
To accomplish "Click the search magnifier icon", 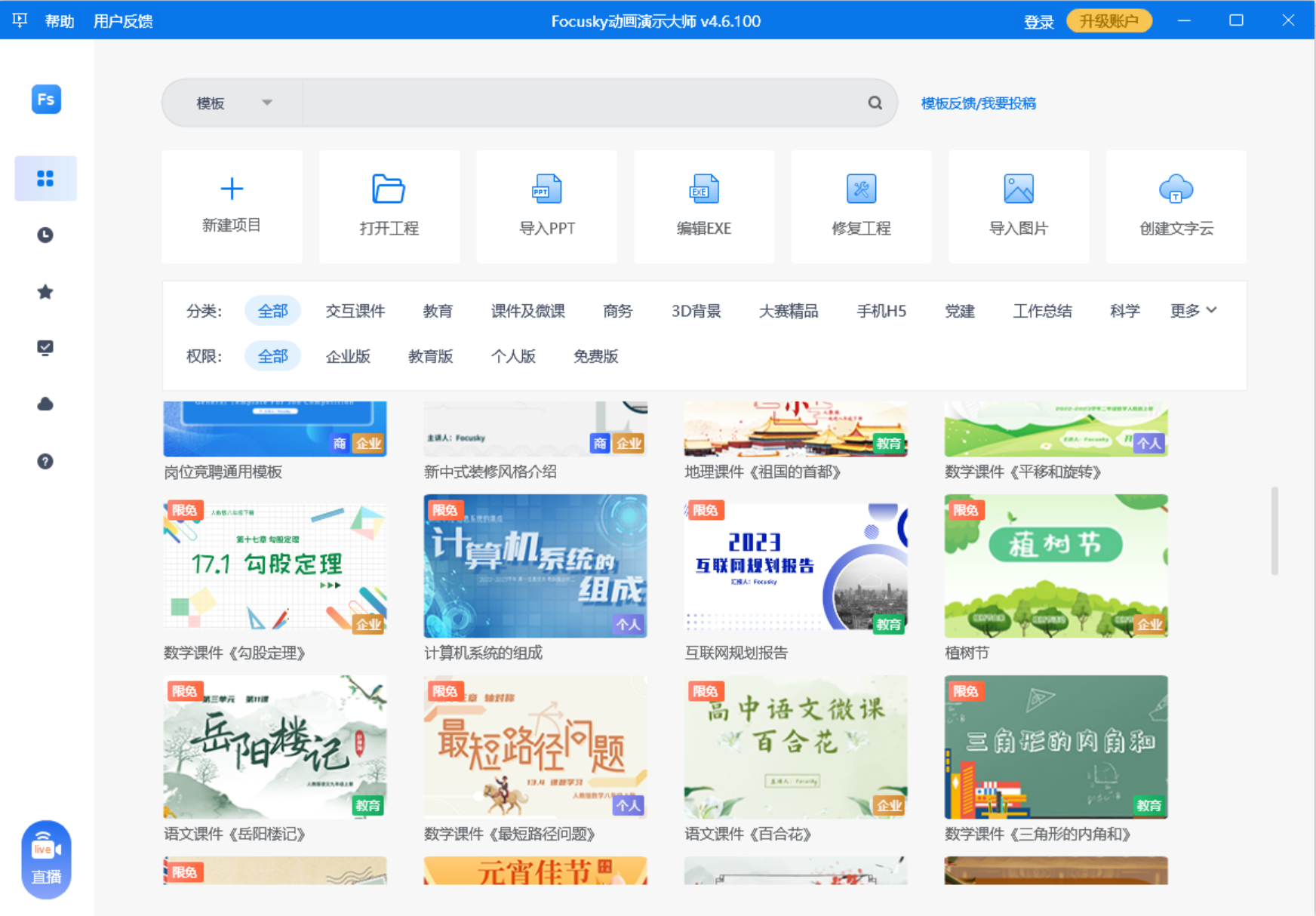I will click(875, 103).
